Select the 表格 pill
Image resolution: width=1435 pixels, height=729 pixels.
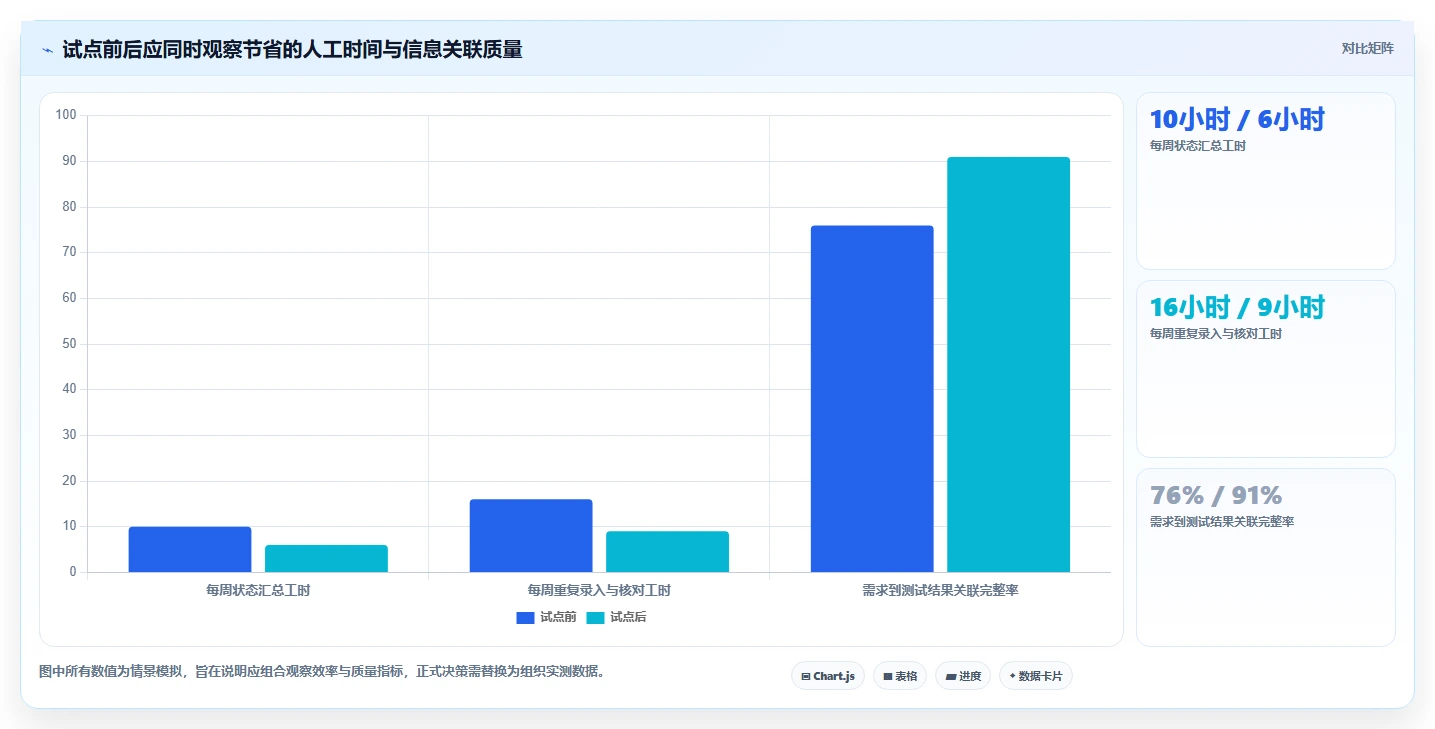[900, 676]
